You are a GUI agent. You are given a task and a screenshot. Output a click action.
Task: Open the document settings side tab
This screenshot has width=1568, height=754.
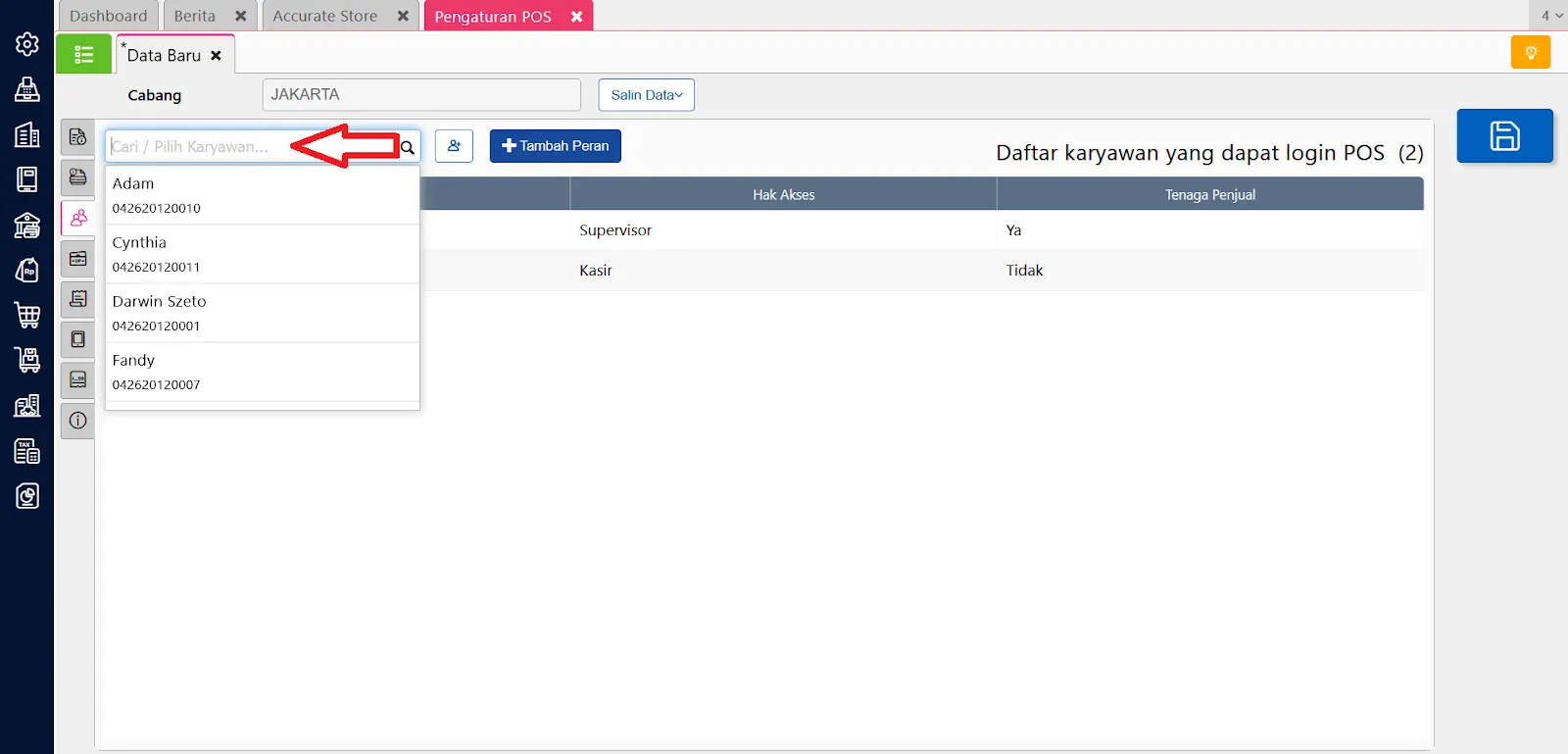pos(78,137)
